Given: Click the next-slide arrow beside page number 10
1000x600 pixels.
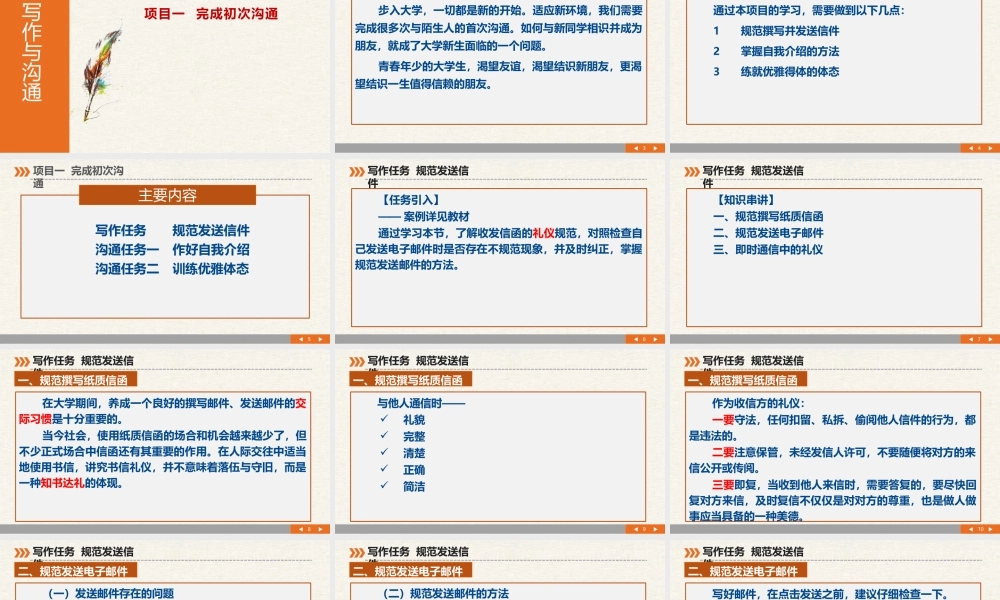Looking at the screenshot, I should (x=990, y=529).
